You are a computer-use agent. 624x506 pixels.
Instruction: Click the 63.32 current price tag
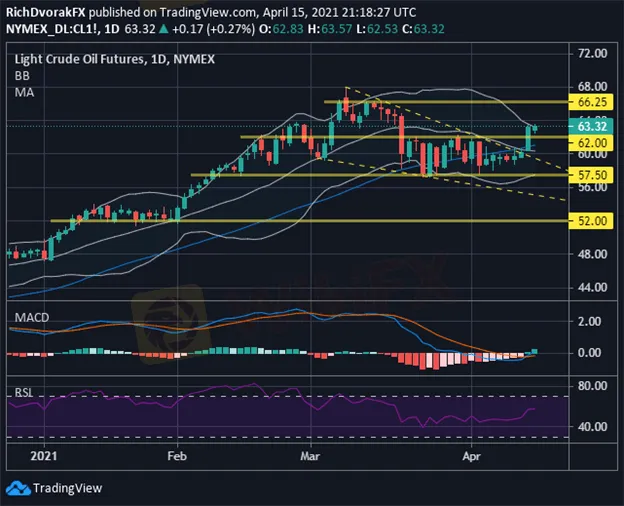[x=594, y=127]
